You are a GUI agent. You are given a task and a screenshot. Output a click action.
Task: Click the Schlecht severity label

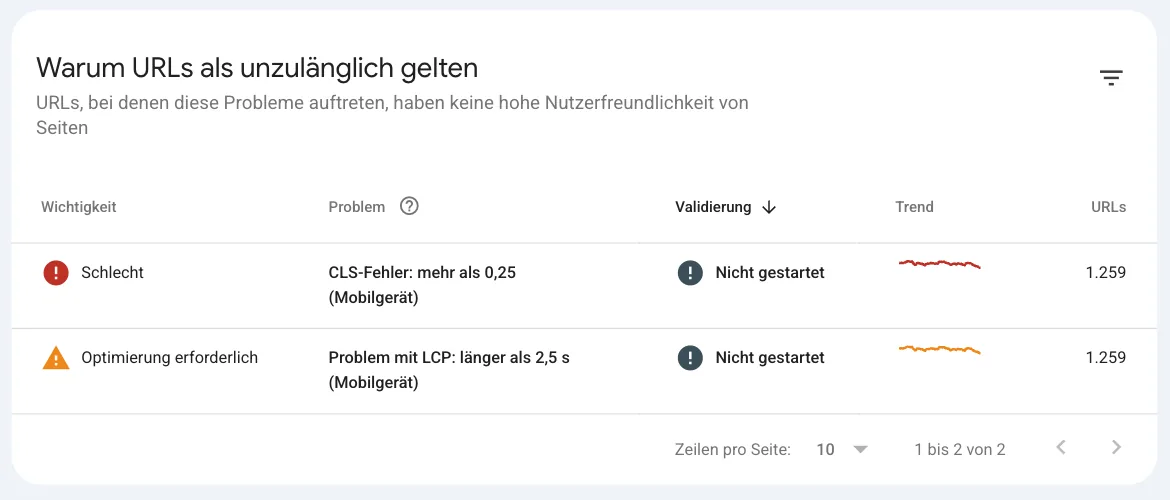click(112, 273)
